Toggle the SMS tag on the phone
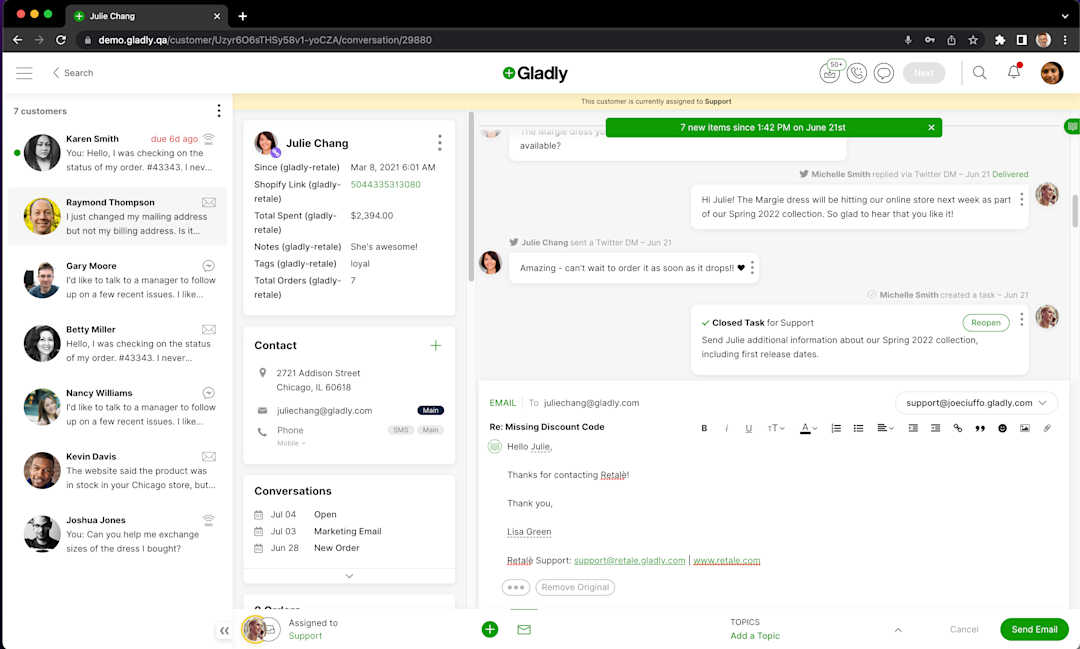1080x649 pixels. (x=401, y=430)
